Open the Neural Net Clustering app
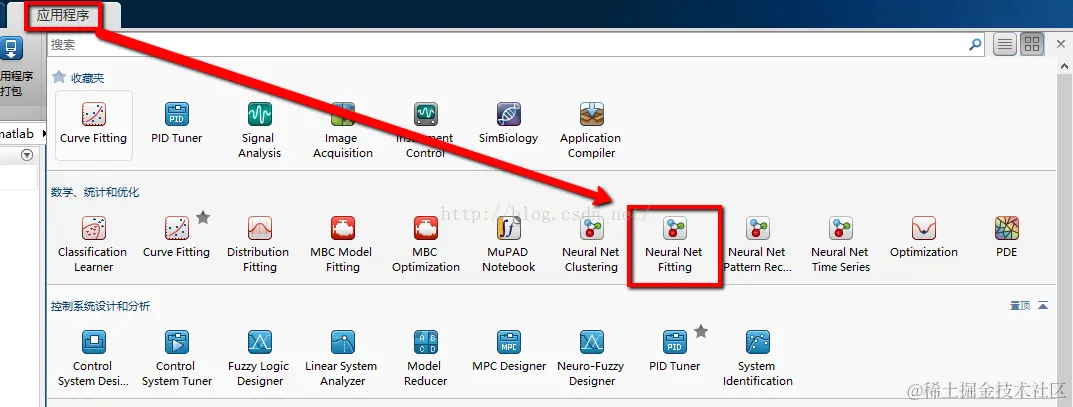This screenshot has height=407, width=1073. click(591, 244)
